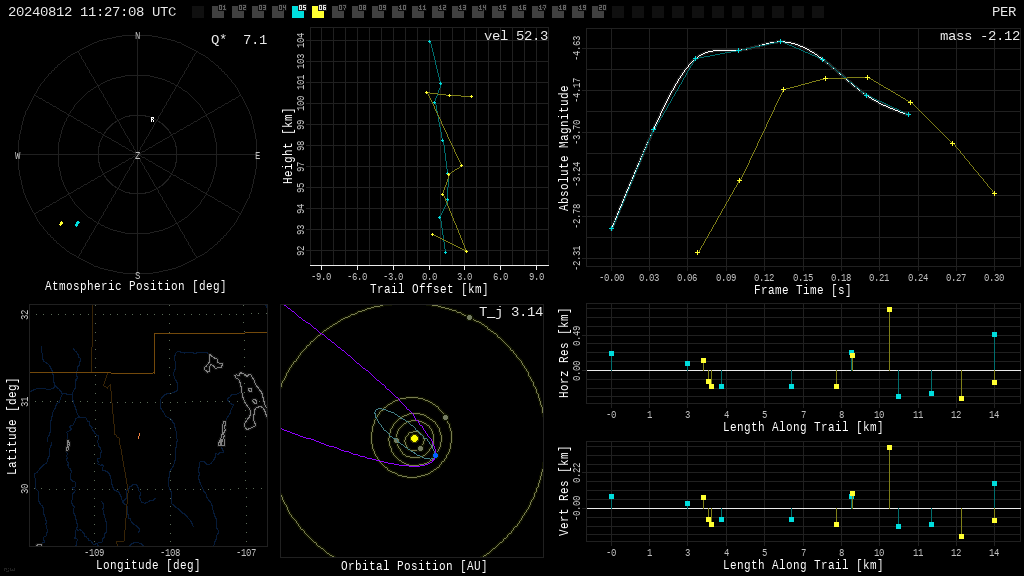Click the date-time stamp at top left
Image resolution: width=1024 pixels, height=576 pixels.
tap(92, 12)
